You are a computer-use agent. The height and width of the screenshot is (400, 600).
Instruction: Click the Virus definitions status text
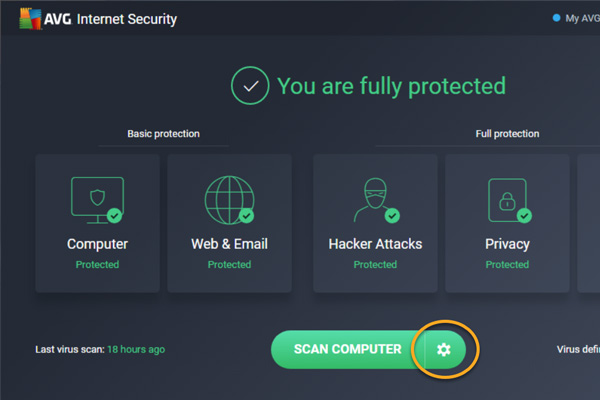578,349
